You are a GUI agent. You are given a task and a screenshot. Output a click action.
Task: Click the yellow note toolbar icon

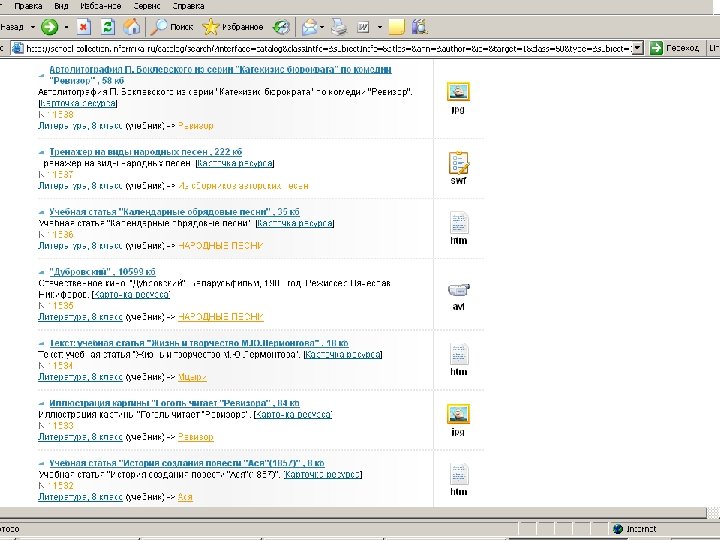tap(396, 27)
